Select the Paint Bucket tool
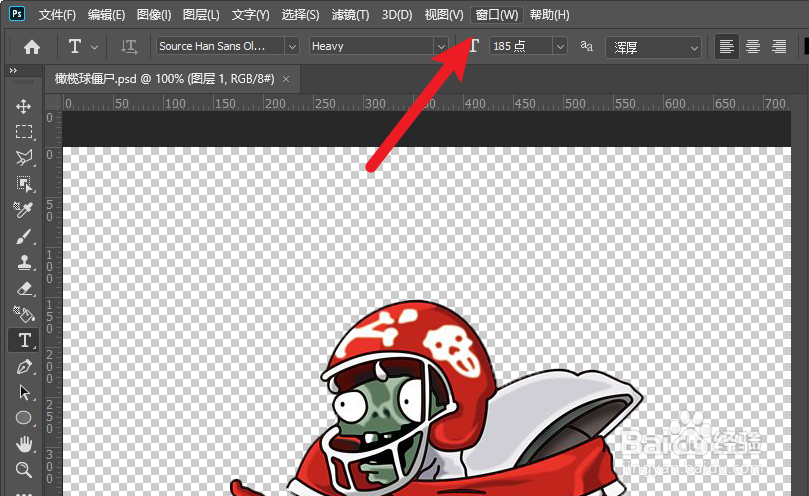Image resolution: width=809 pixels, height=496 pixels. tap(24, 314)
